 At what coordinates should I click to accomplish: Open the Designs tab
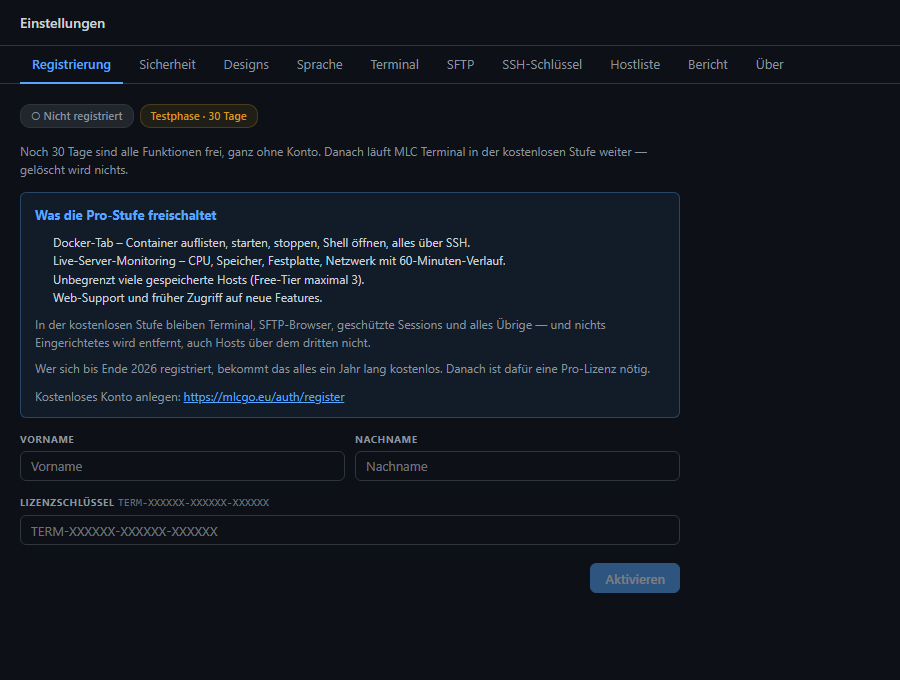point(246,65)
